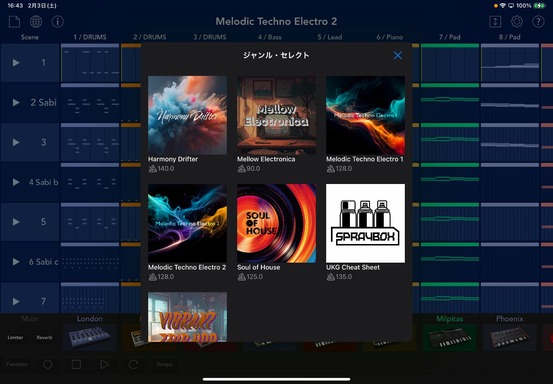
Task: Click the import/export arrows icon
Action: click(495, 22)
